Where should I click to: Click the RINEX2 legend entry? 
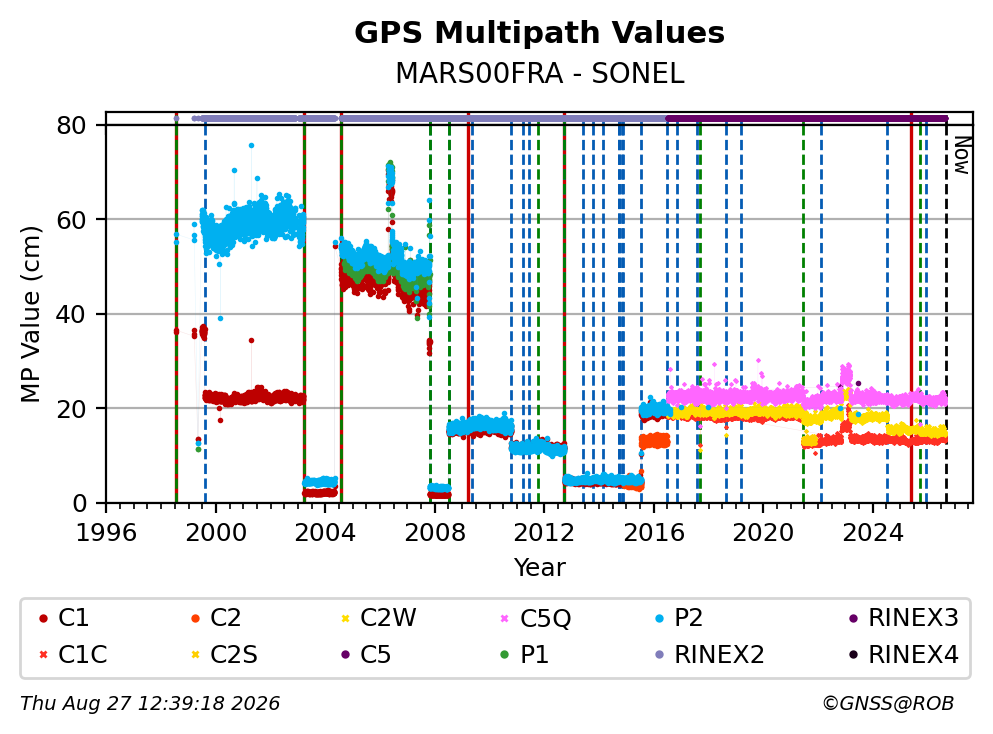(x=710, y=654)
